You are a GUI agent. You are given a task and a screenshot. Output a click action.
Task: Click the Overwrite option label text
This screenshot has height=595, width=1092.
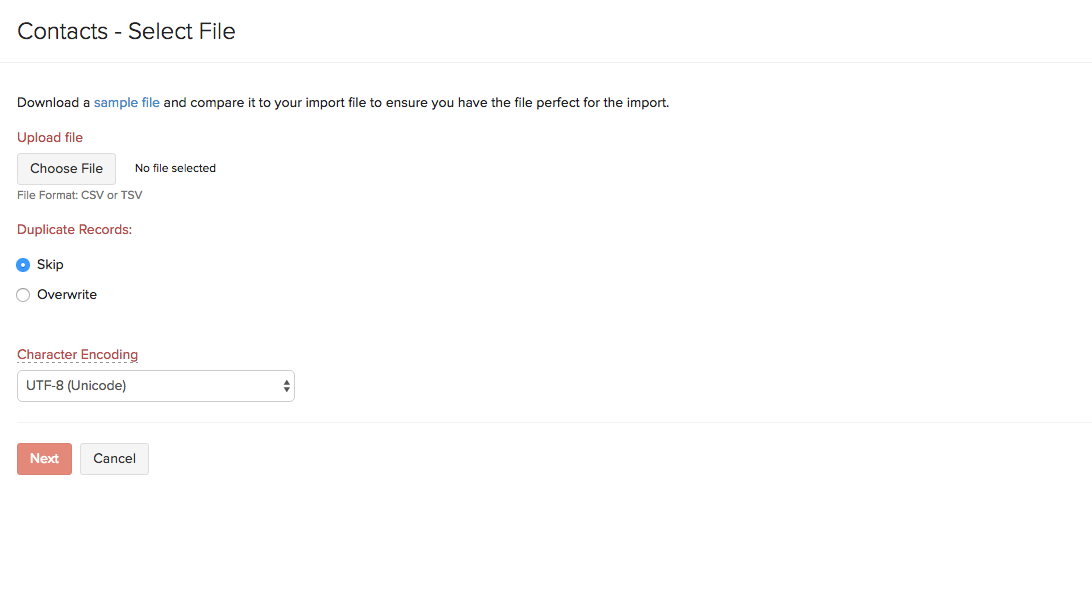click(x=67, y=295)
